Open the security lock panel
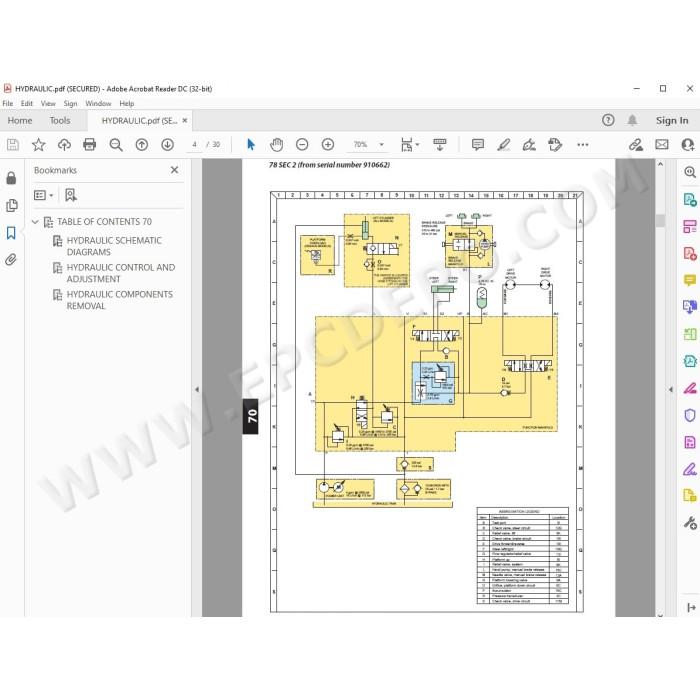Viewport: 700px width, 700px height. (x=11, y=178)
